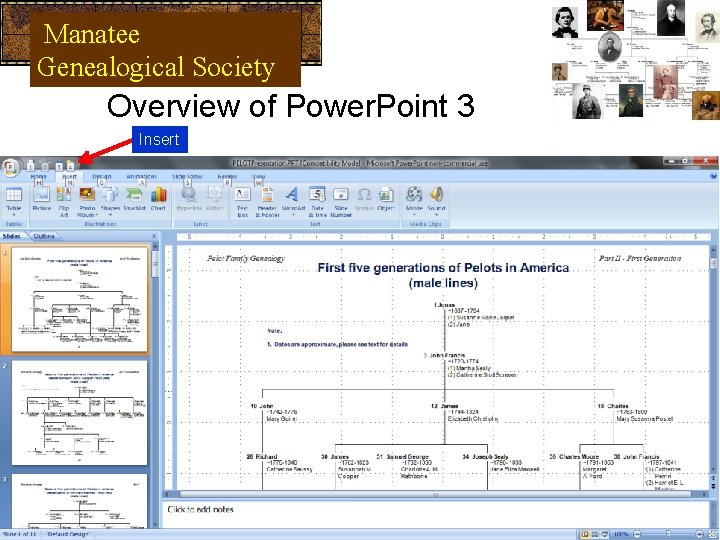
Task: Open the Shapes gallery
Action: pos(110,201)
